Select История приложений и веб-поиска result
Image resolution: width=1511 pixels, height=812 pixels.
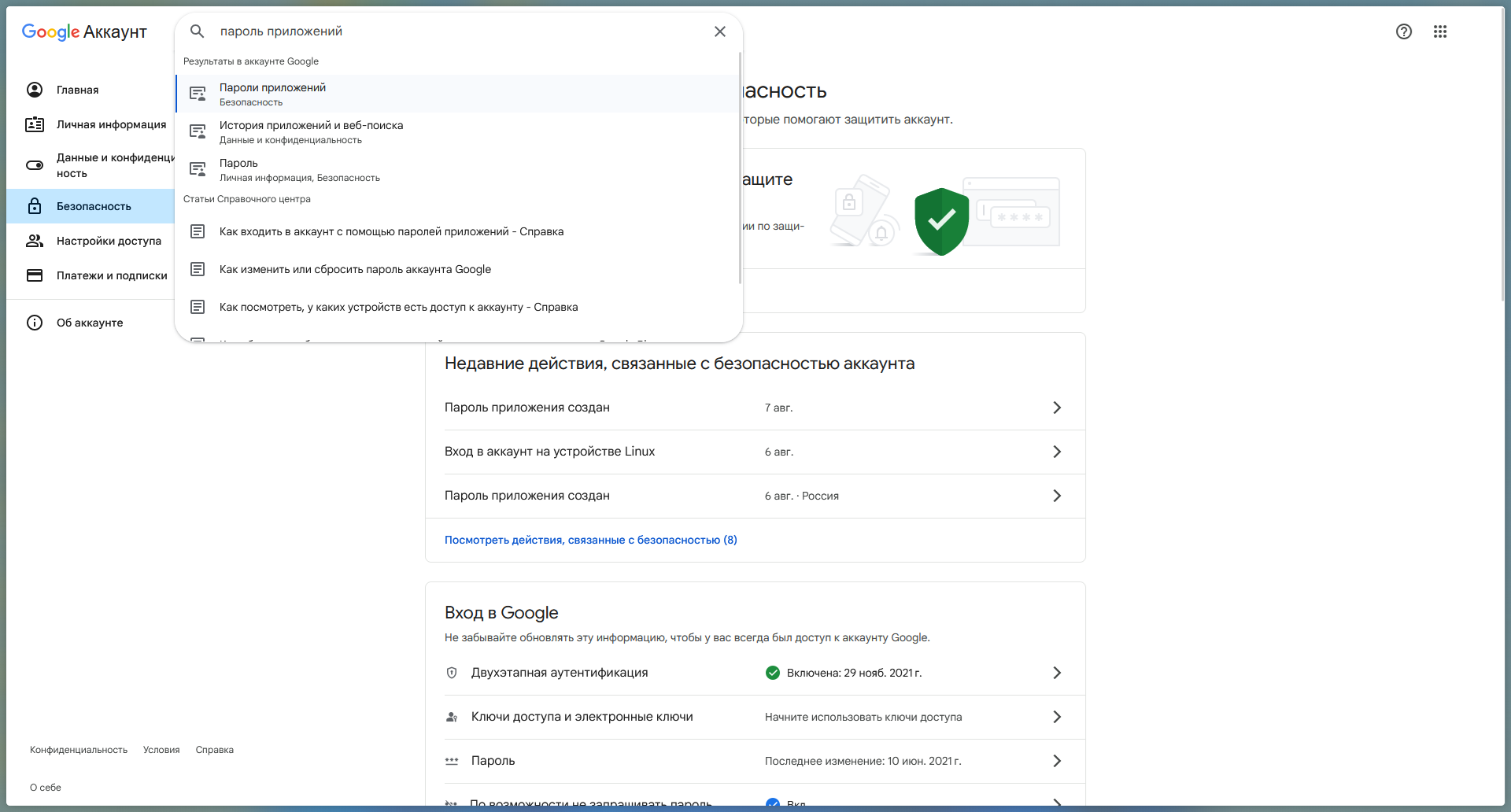(x=458, y=131)
